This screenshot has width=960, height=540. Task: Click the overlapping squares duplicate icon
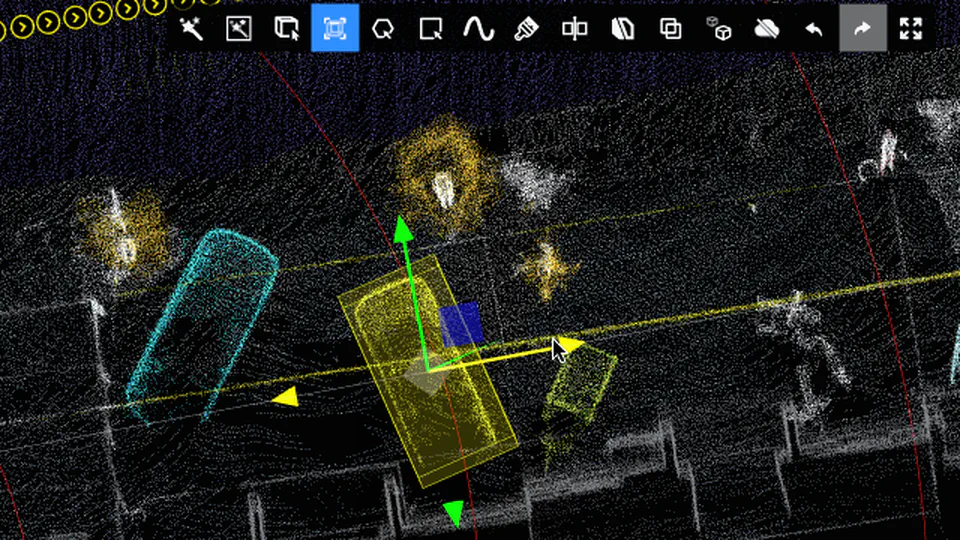tap(671, 28)
